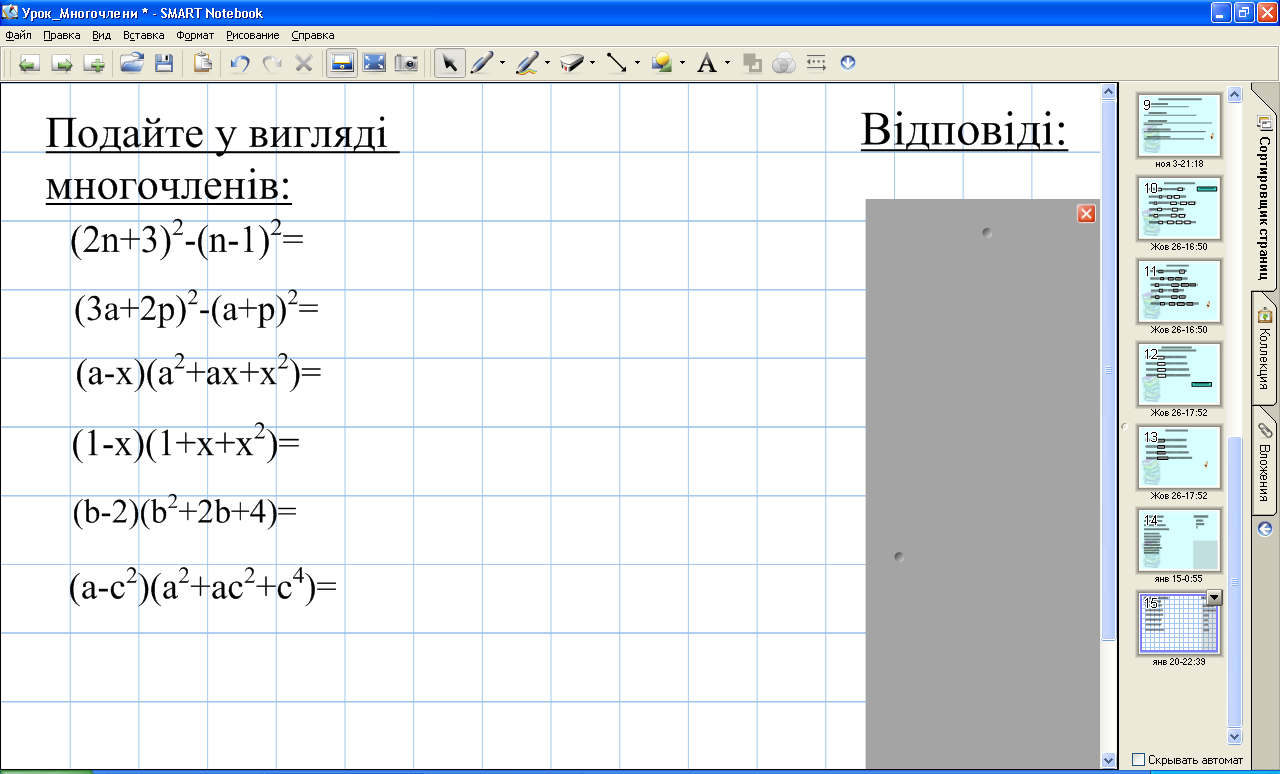Select the Line tool
Image resolution: width=1280 pixels, height=774 pixels.
616,64
